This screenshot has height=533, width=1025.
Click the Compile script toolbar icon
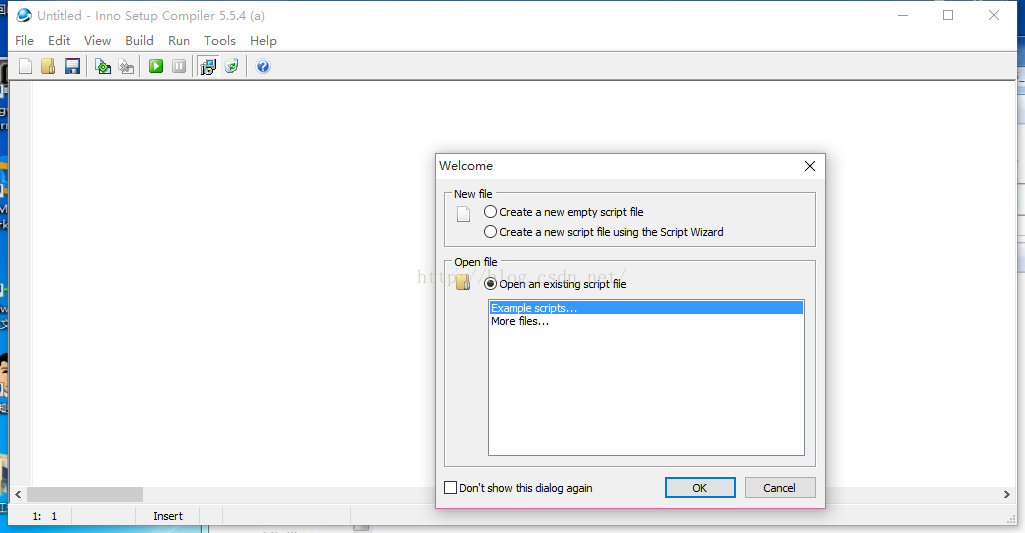pyautogui.click(x=103, y=66)
